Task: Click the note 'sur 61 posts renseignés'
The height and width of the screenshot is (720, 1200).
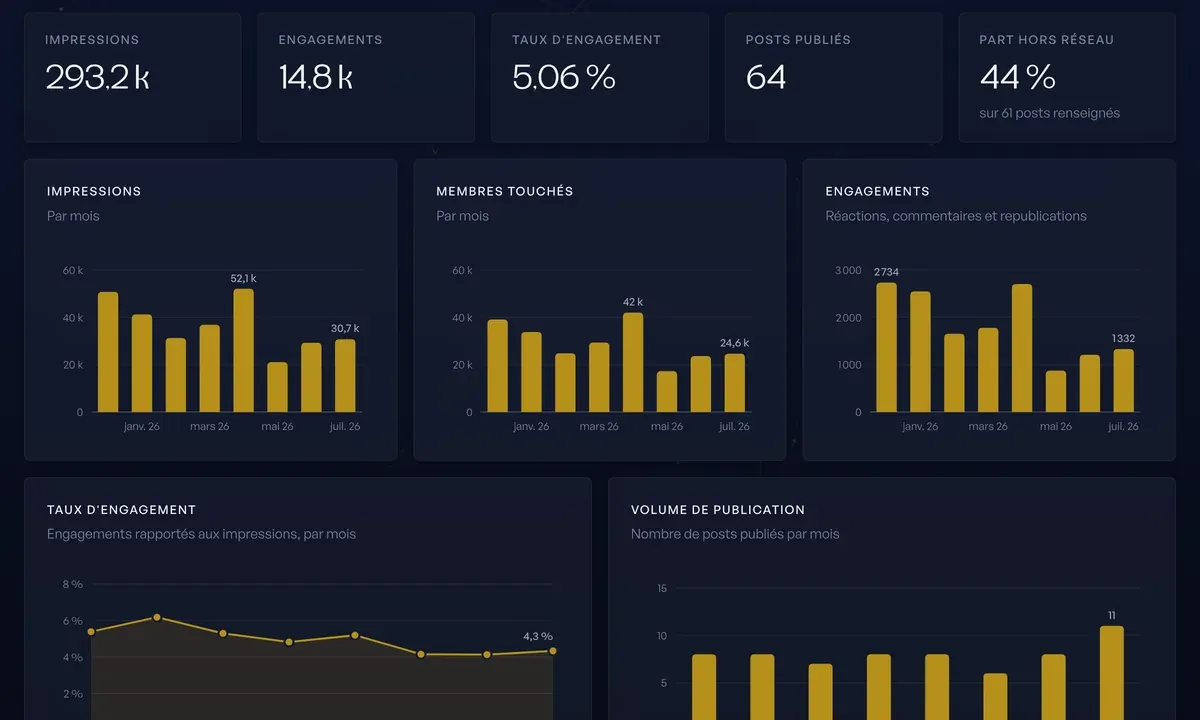Action: pos(1050,113)
